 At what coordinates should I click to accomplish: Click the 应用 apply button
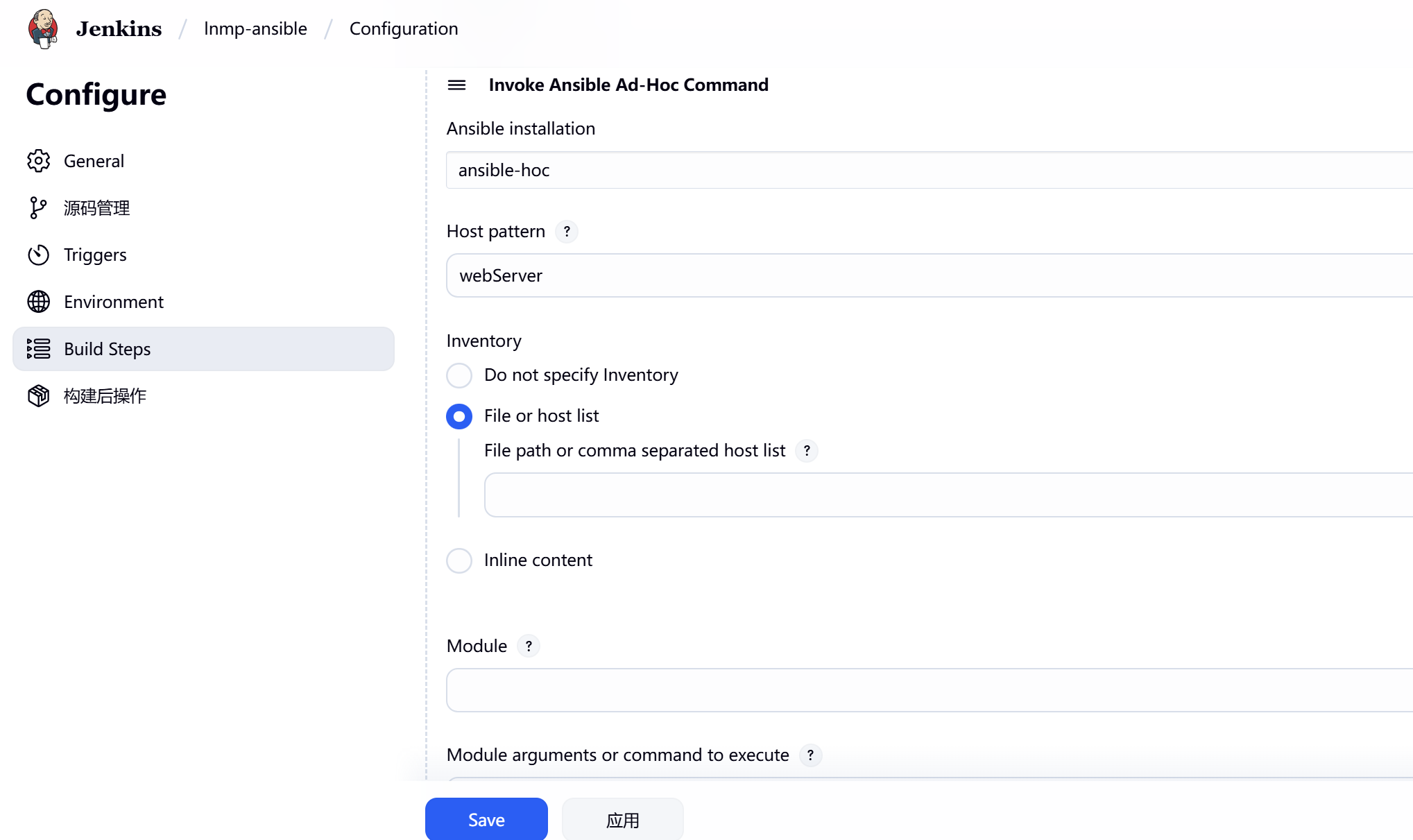[x=622, y=820]
